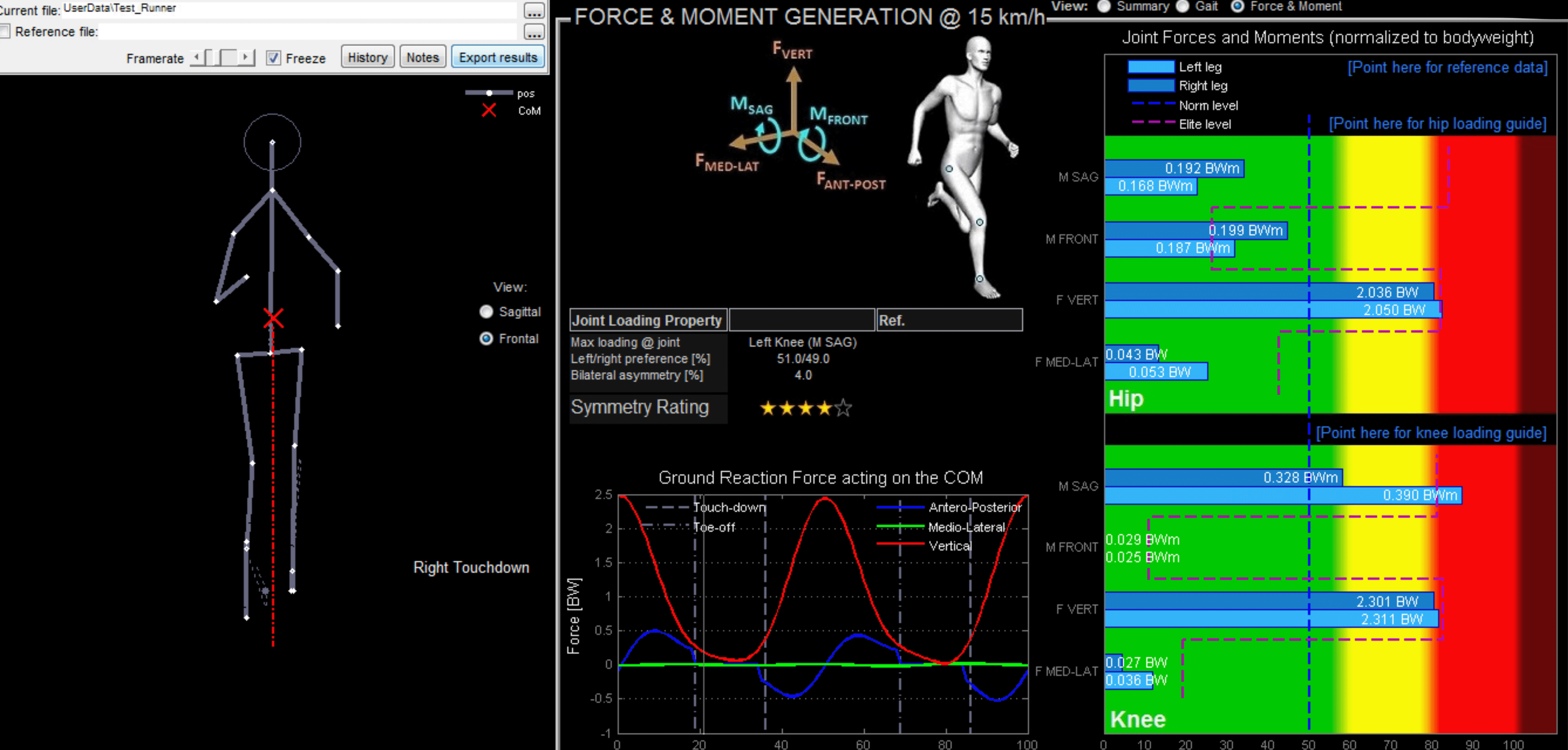Switch to Gait view
The image size is (1568, 750).
(x=1182, y=6)
